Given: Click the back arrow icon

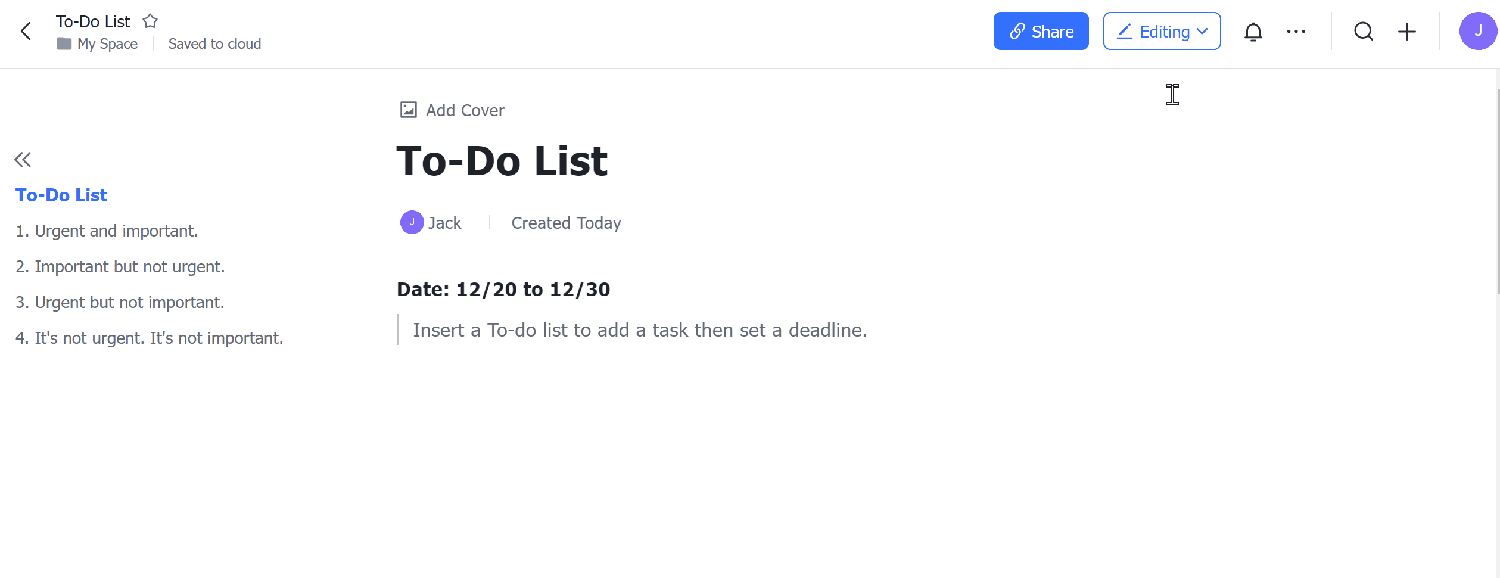Looking at the screenshot, I should pyautogui.click(x=26, y=31).
